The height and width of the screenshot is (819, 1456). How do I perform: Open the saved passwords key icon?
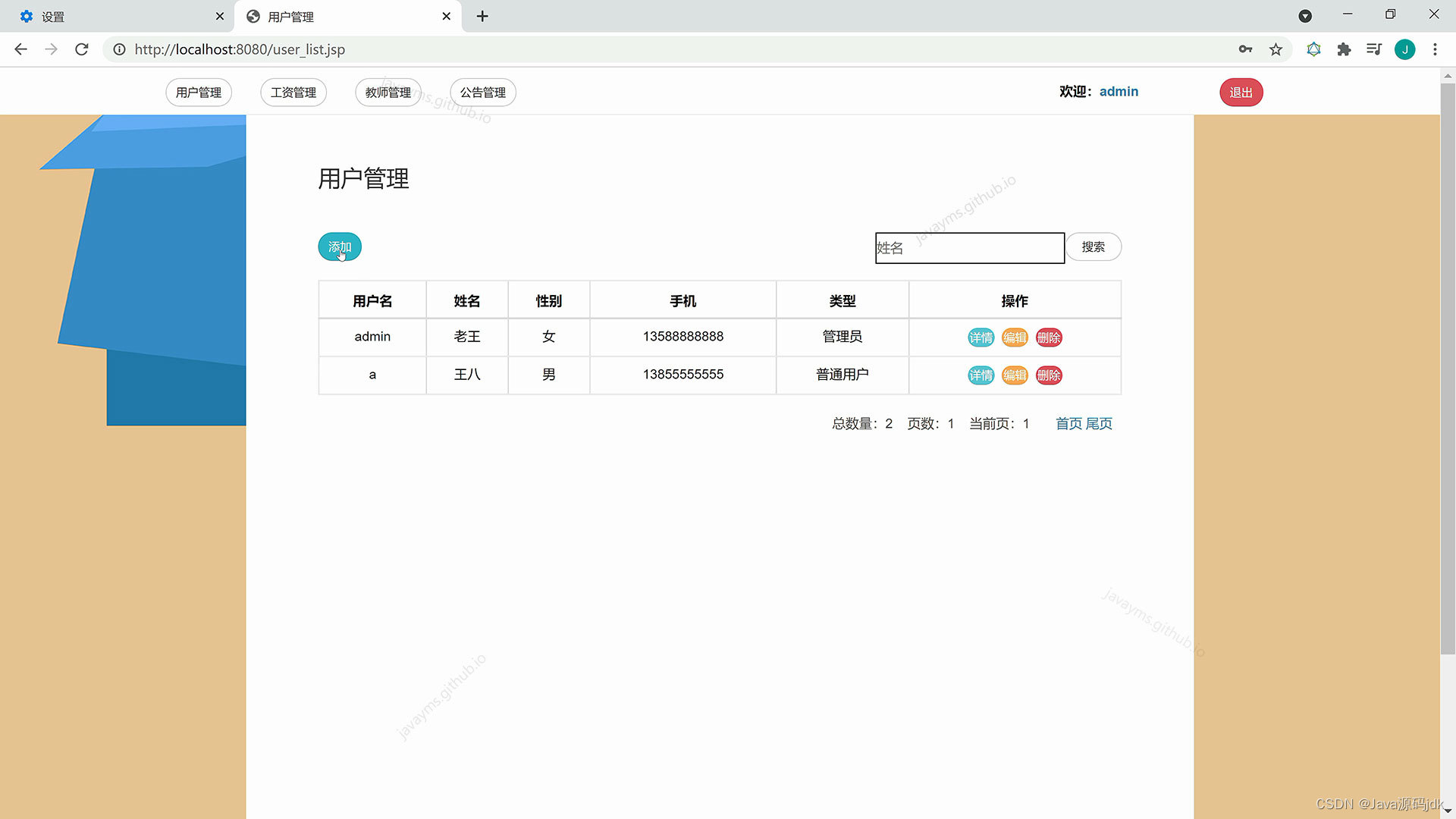[x=1245, y=49]
